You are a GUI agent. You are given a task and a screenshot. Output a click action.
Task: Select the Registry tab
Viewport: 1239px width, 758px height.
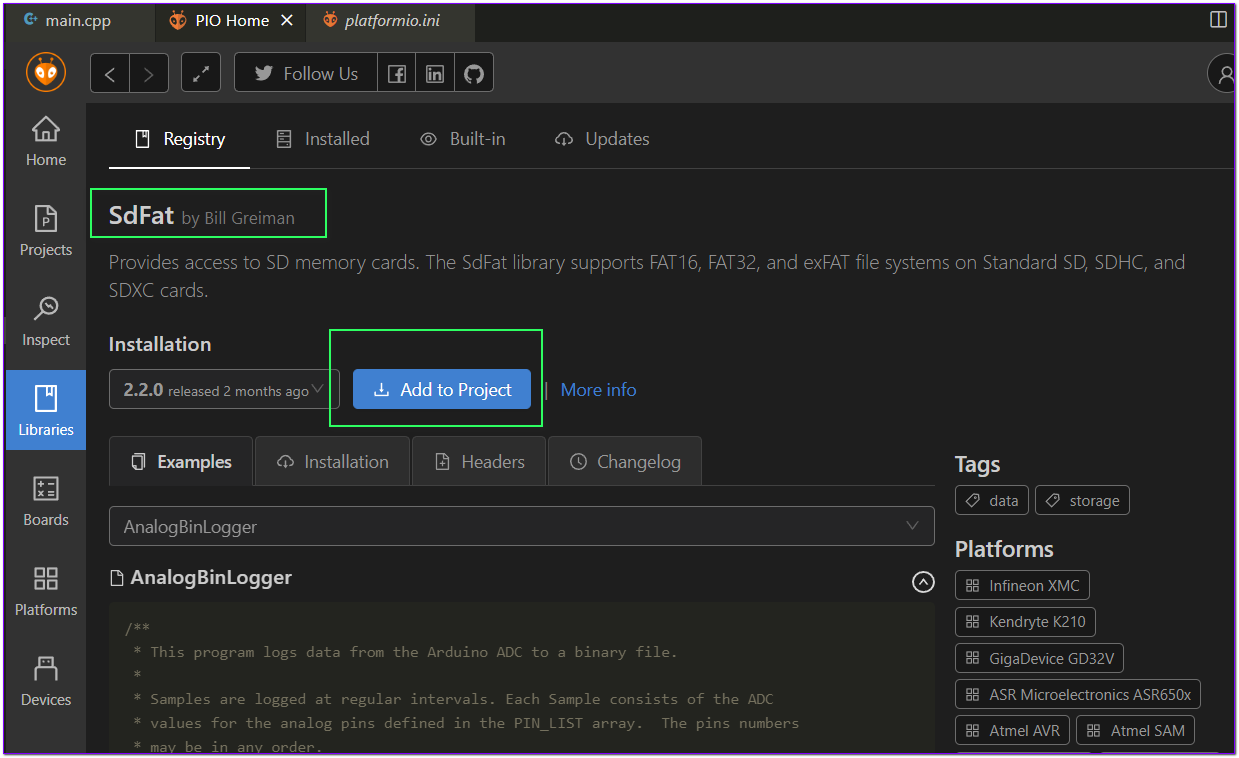[x=180, y=139]
